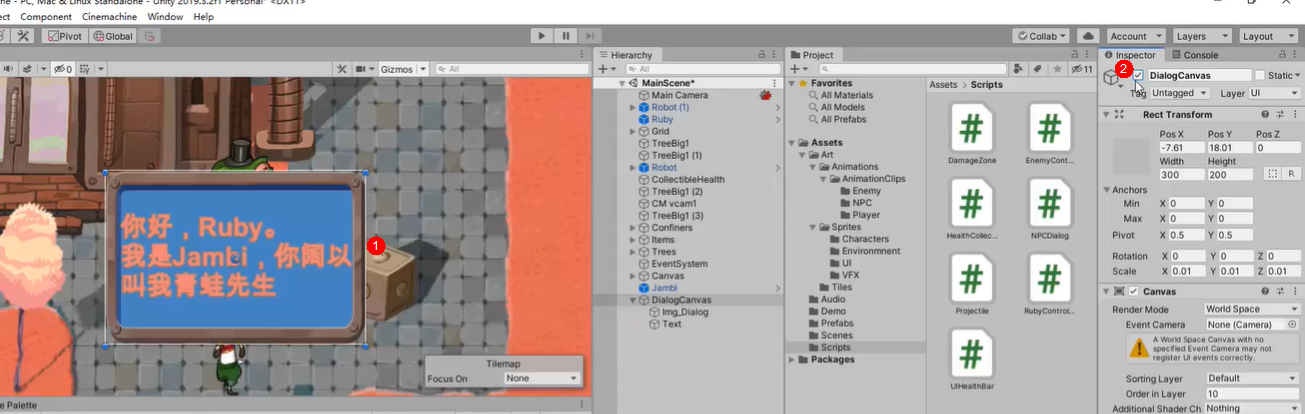
Task: Collapse the DialogCanvas object
Action: (632, 299)
